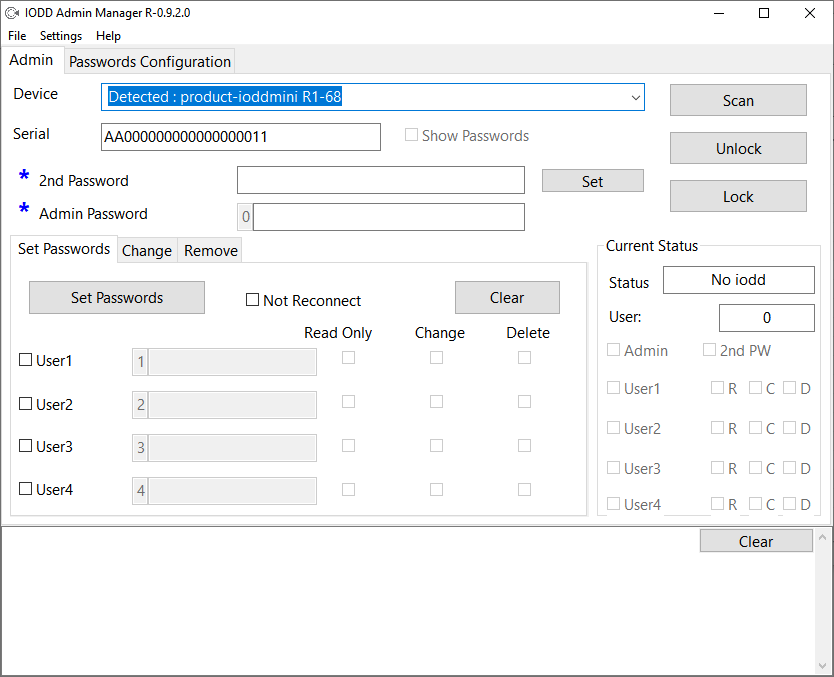Click the User3 password field
Screen dimensions: 834x677
pyautogui.click(x=232, y=448)
